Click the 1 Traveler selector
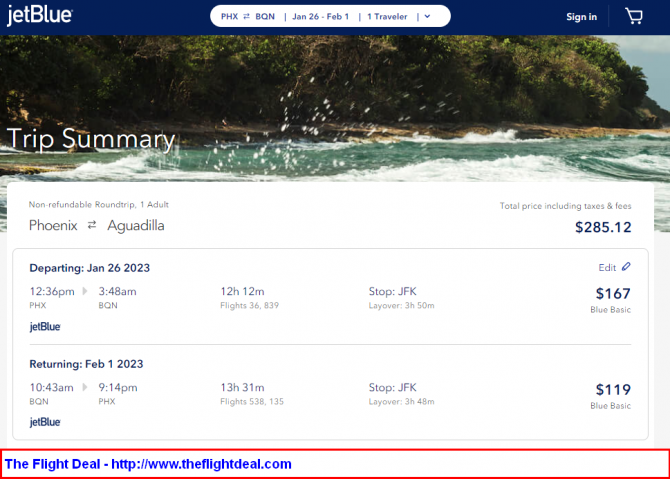This screenshot has width=670, height=479. 387,16
